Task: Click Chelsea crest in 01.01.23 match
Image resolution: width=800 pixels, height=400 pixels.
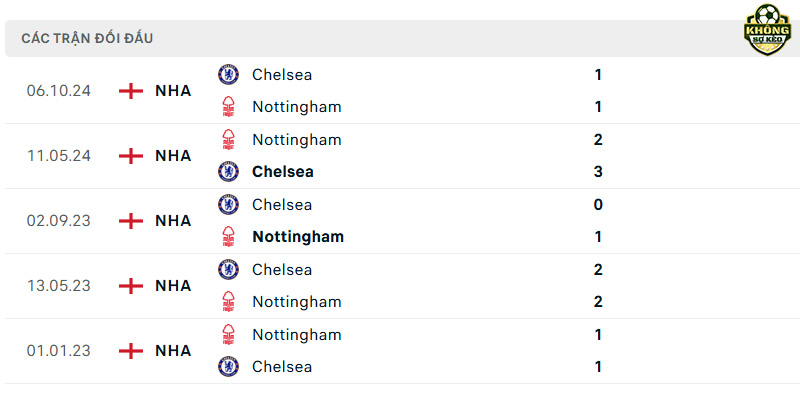Action: (228, 366)
